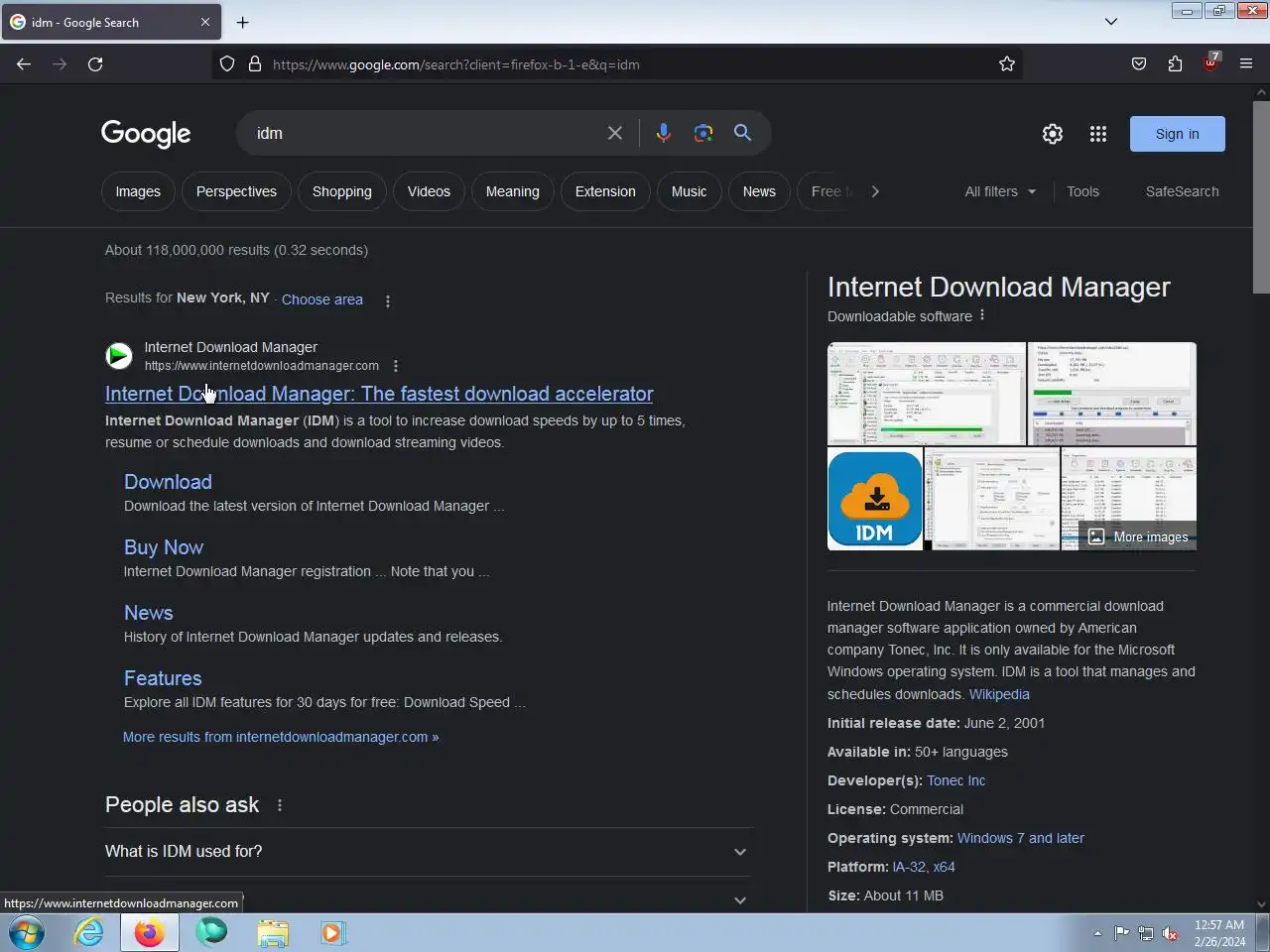Open the News sitelink under IDM result

pyautogui.click(x=149, y=613)
